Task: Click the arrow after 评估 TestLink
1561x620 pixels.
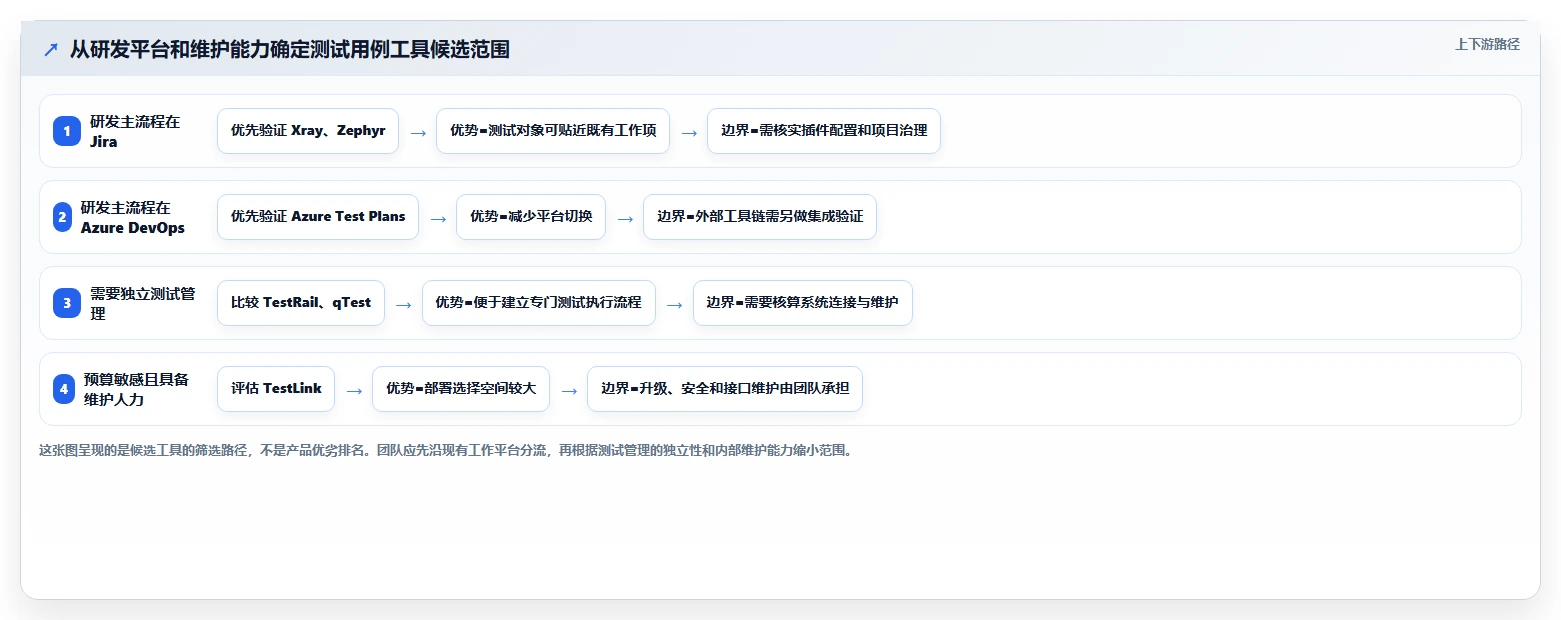Action: (x=354, y=390)
